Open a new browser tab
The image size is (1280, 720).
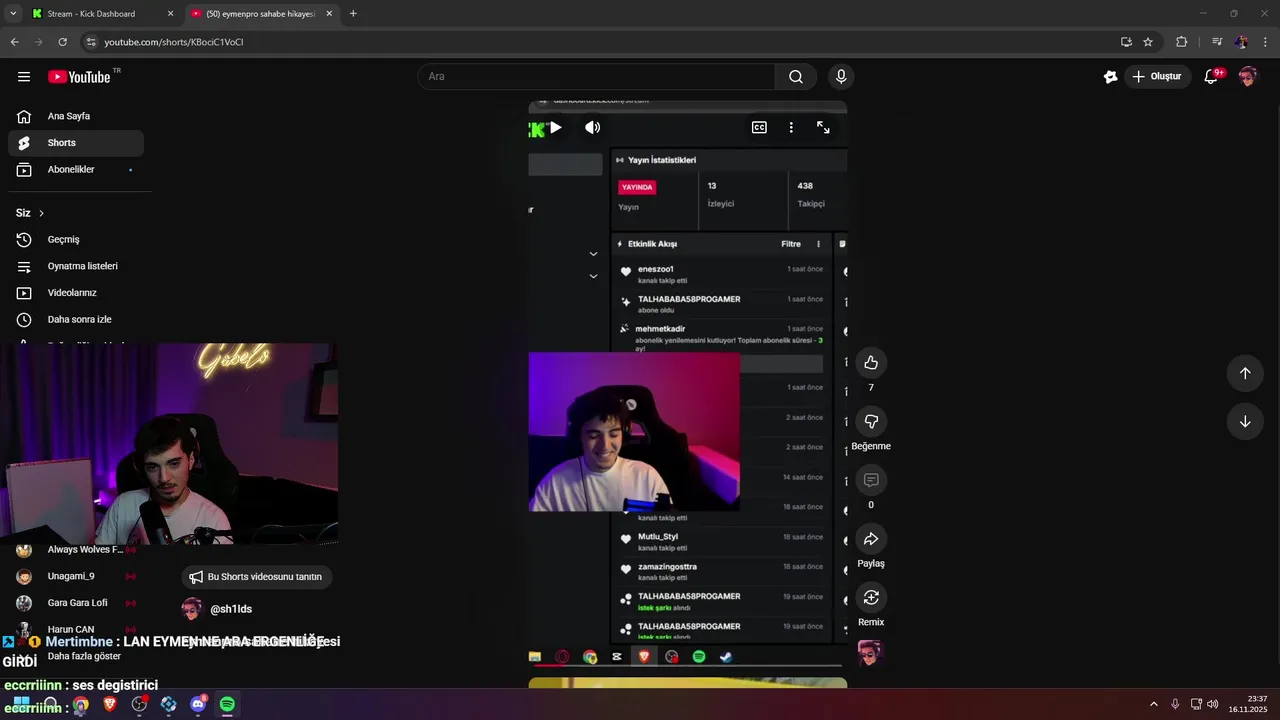pyautogui.click(x=353, y=14)
